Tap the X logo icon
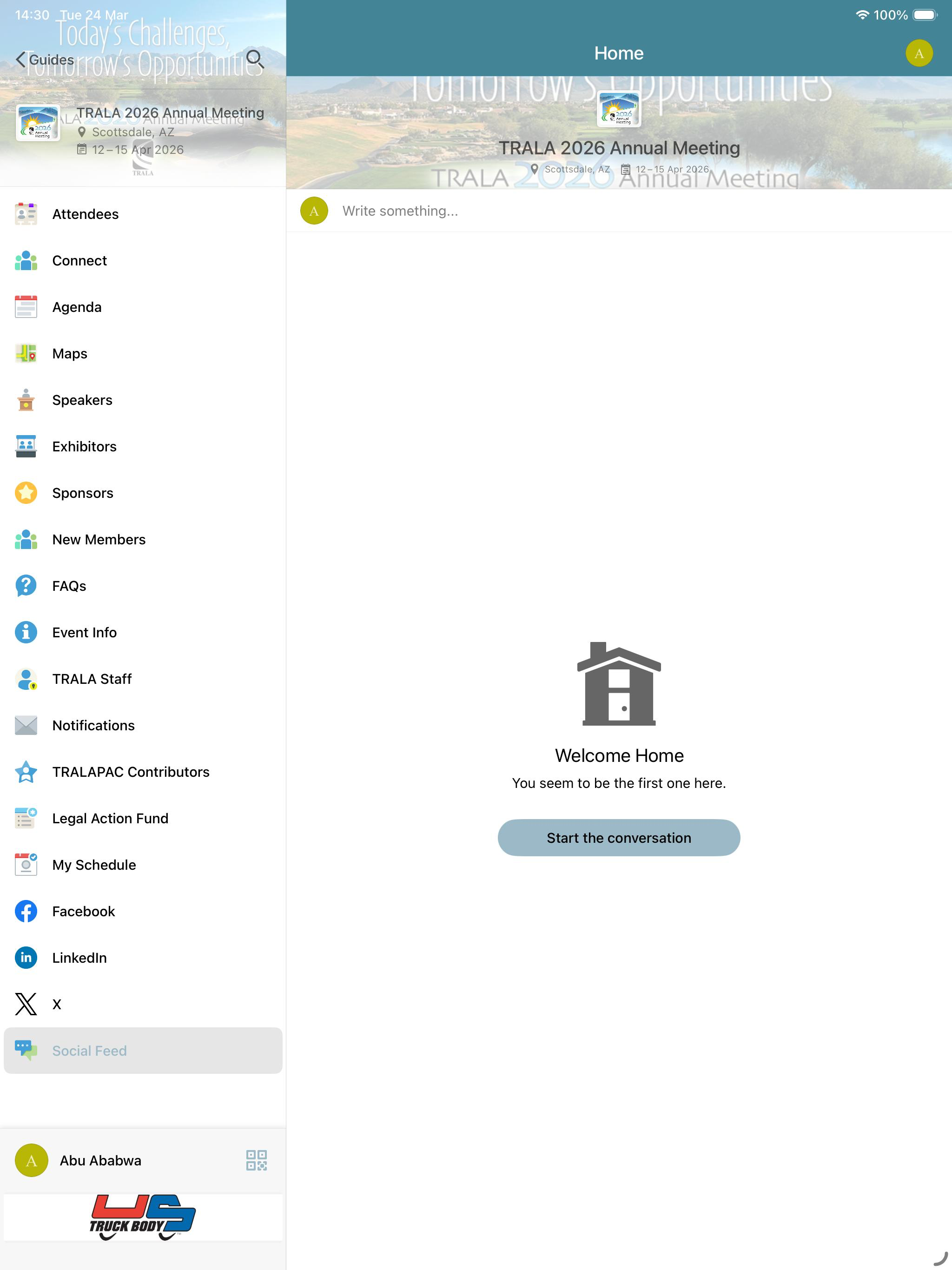This screenshot has width=952, height=1270. click(x=26, y=1005)
